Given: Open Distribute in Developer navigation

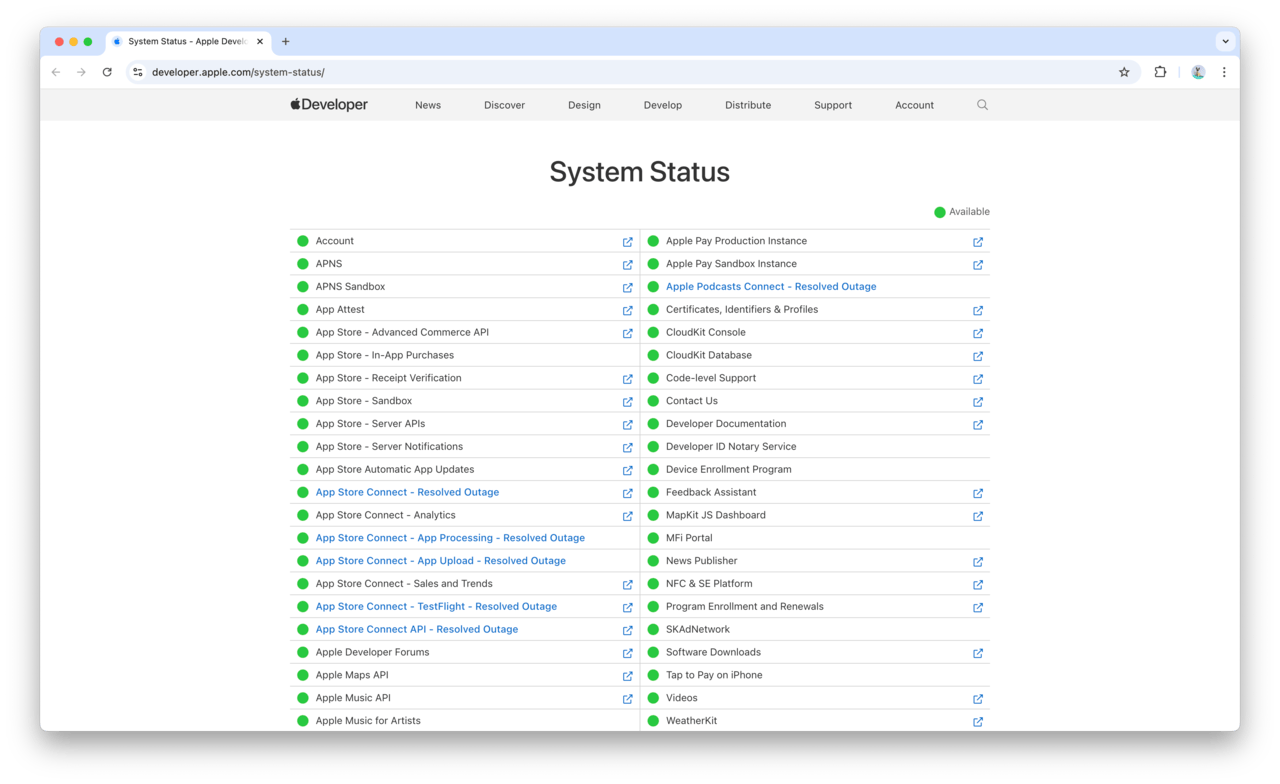Looking at the screenshot, I should (748, 105).
